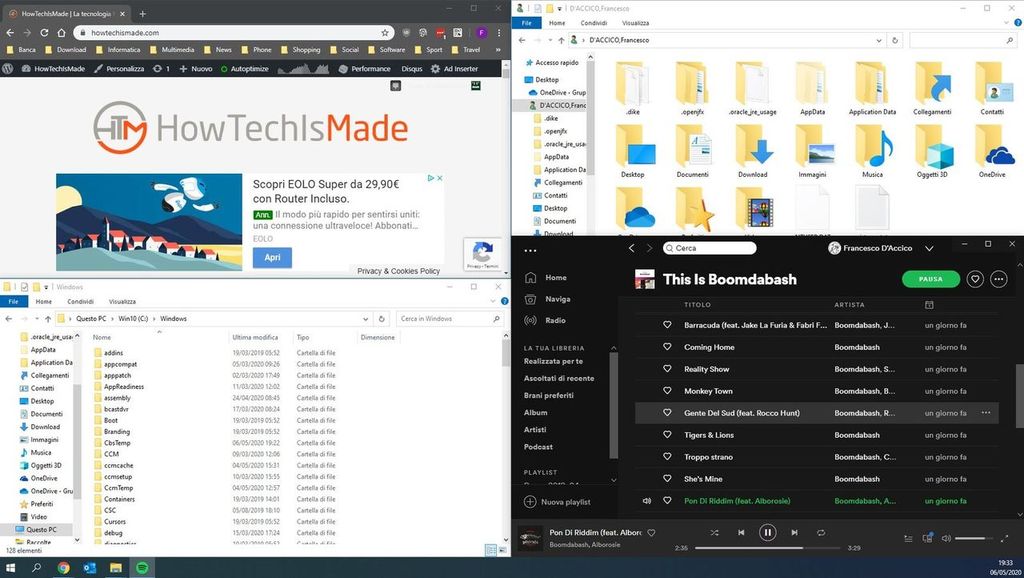Open Performance in the WordPress admin bar
Image resolution: width=1024 pixels, height=578 pixels.
(x=370, y=69)
